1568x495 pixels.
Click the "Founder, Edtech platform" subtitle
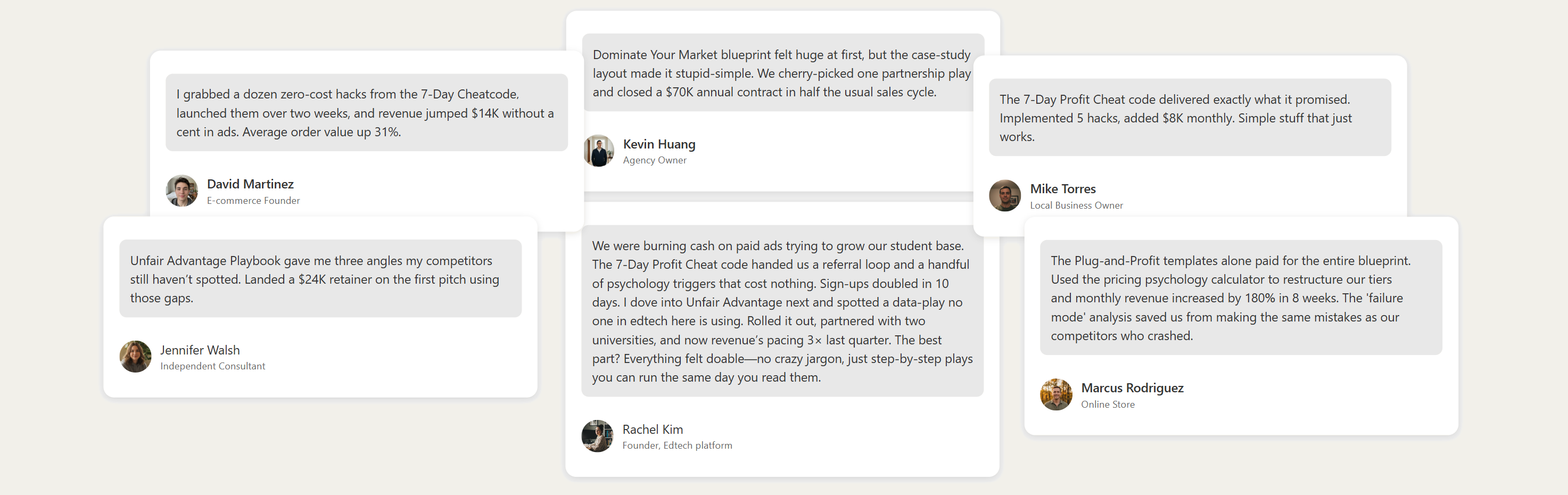tap(677, 445)
